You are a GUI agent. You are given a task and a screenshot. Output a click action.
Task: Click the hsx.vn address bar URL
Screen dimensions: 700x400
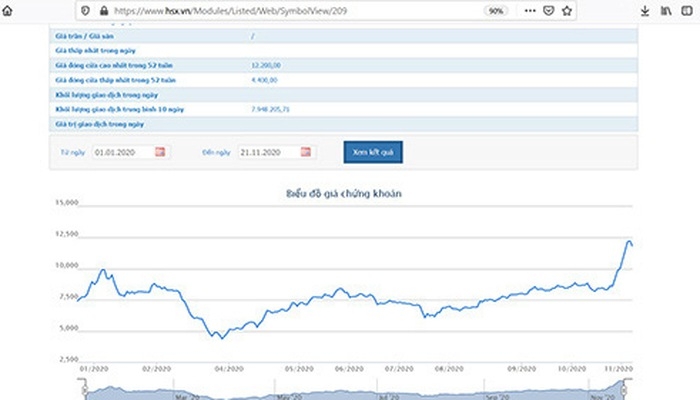230,11
